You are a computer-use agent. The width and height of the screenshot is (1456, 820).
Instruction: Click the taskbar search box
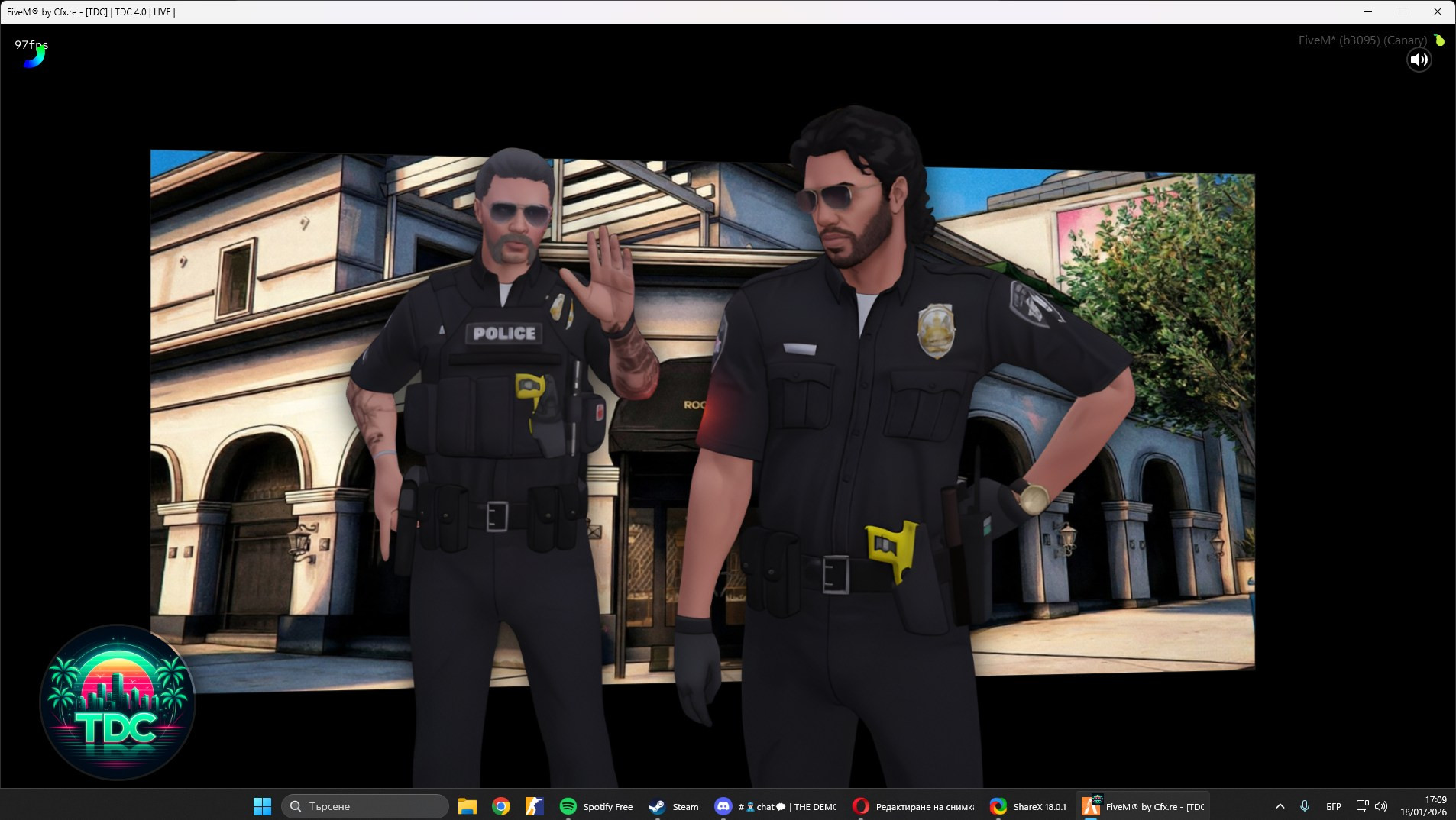365,806
